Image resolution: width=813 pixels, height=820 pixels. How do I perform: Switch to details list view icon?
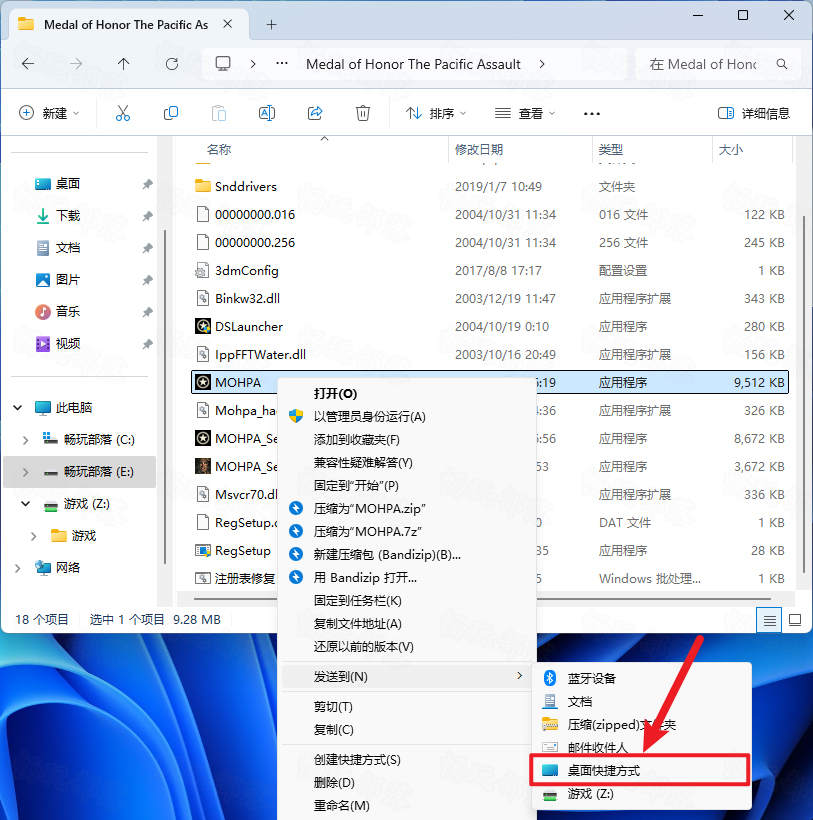769,620
